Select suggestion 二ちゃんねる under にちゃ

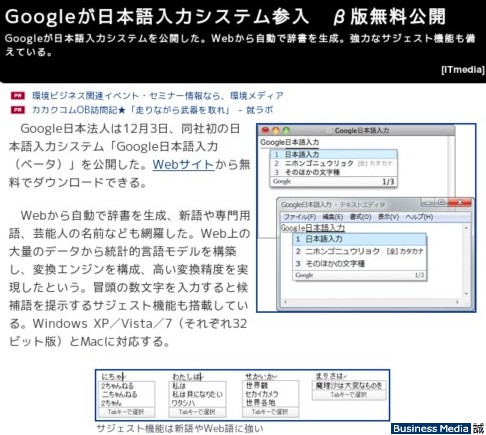[x=119, y=394]
